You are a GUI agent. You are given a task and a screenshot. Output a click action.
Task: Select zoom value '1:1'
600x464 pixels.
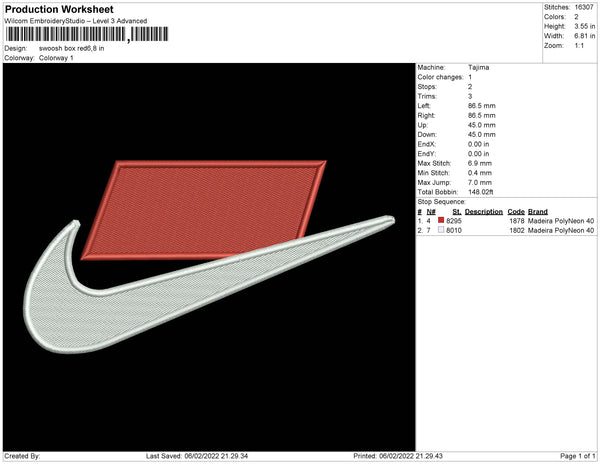point(579,46)
